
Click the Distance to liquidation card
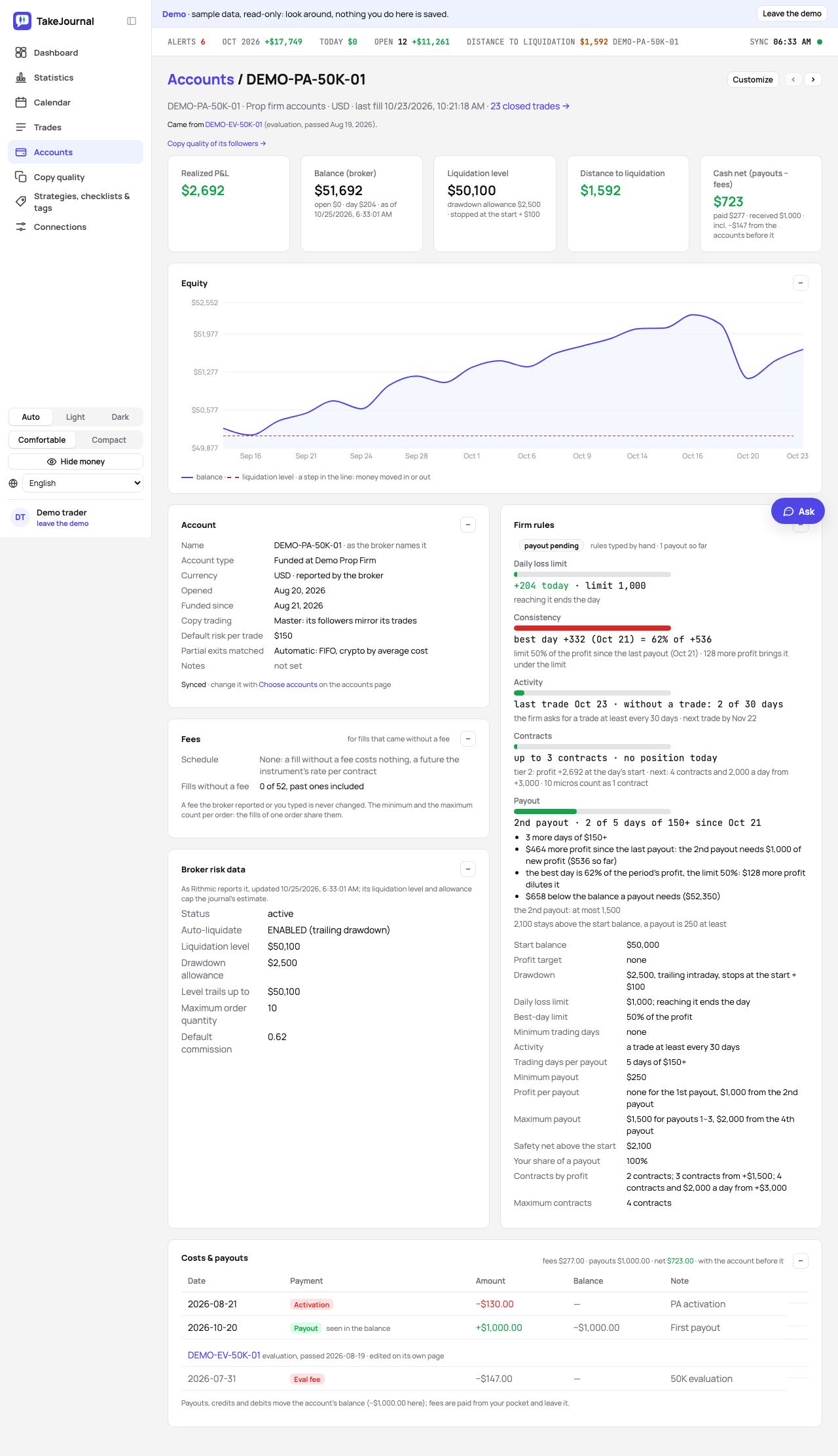(x=628, y=204)
